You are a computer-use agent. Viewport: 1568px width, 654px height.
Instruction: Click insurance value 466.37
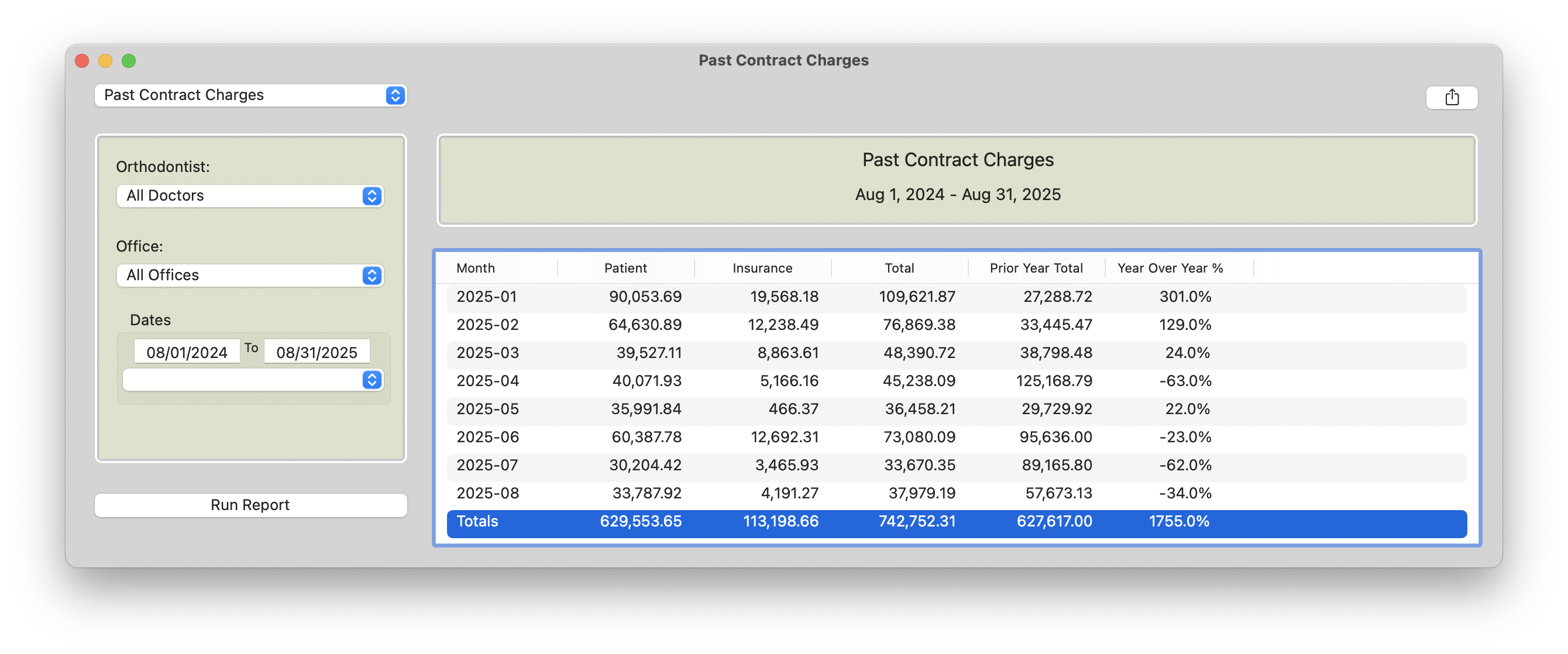click(793, 409)
